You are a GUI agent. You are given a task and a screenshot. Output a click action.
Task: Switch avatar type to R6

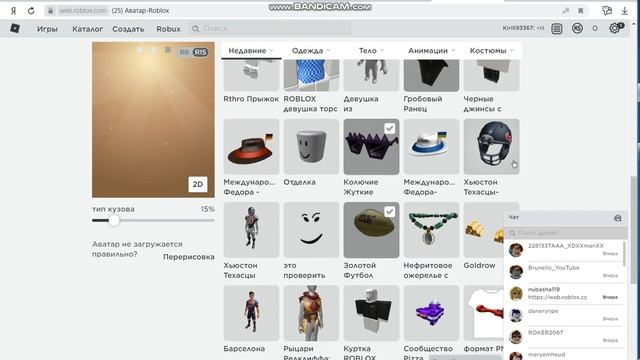184,52
